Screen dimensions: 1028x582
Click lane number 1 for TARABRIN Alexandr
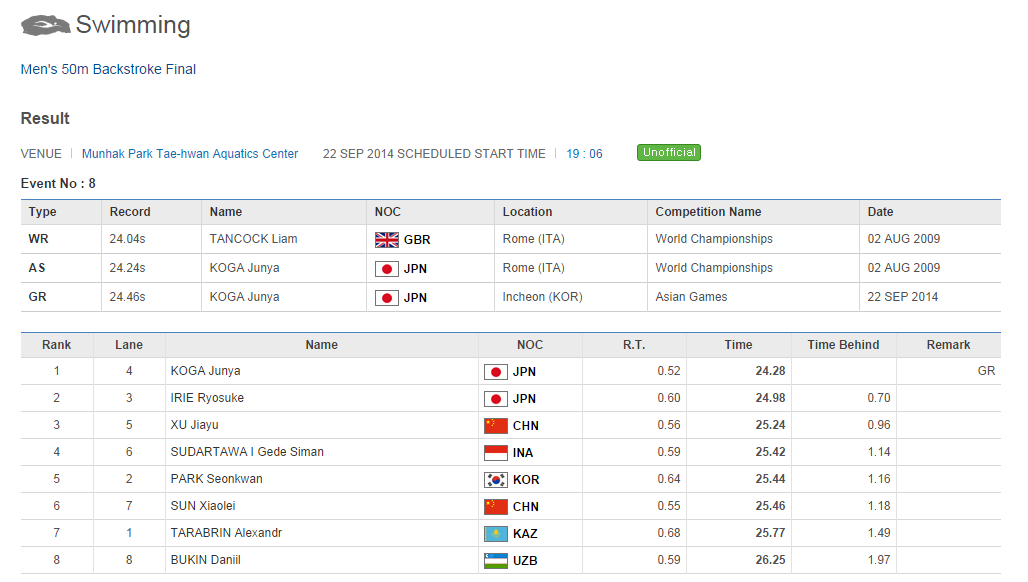coord(129,533)
